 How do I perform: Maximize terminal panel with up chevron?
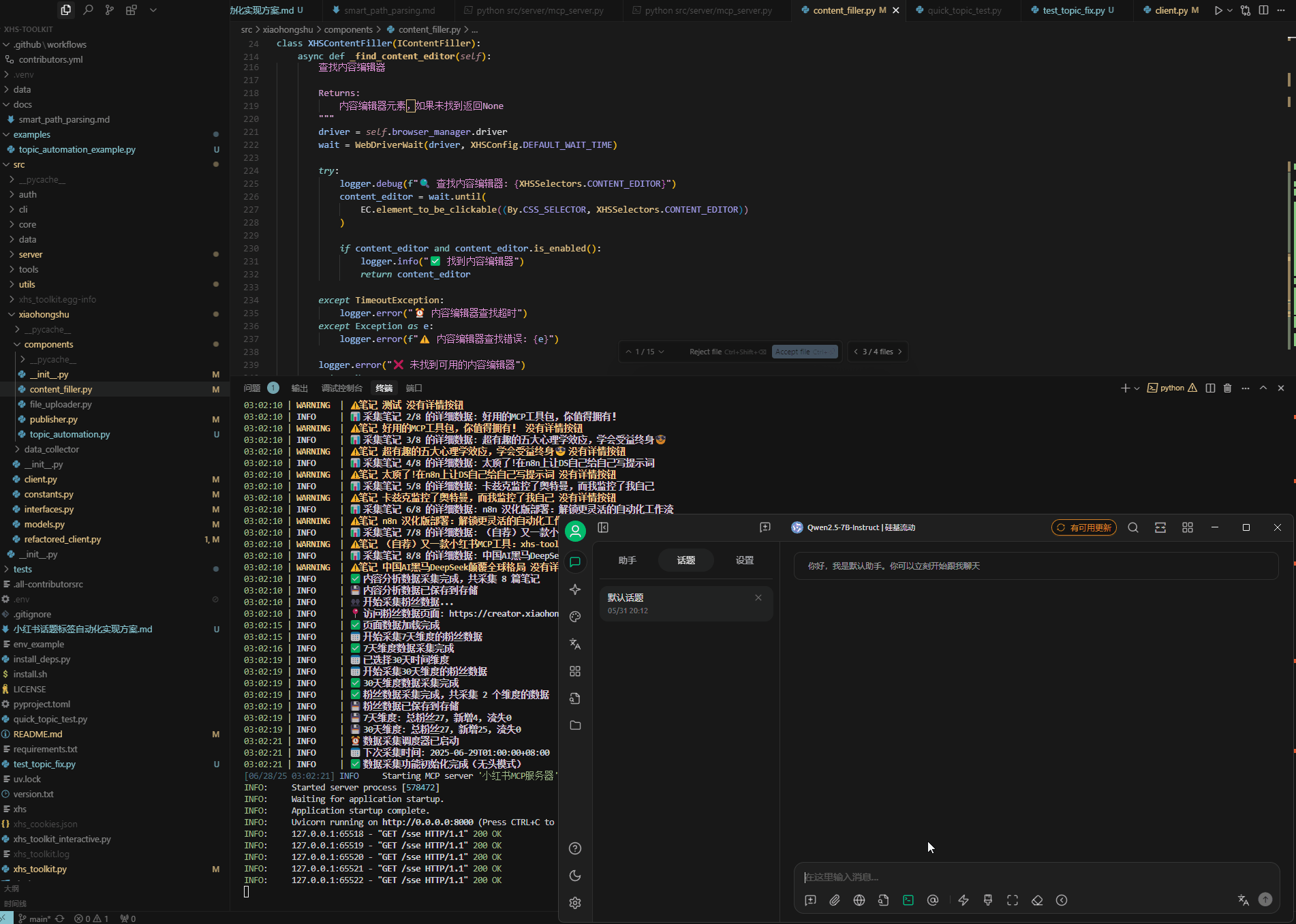coord(1263,388)
